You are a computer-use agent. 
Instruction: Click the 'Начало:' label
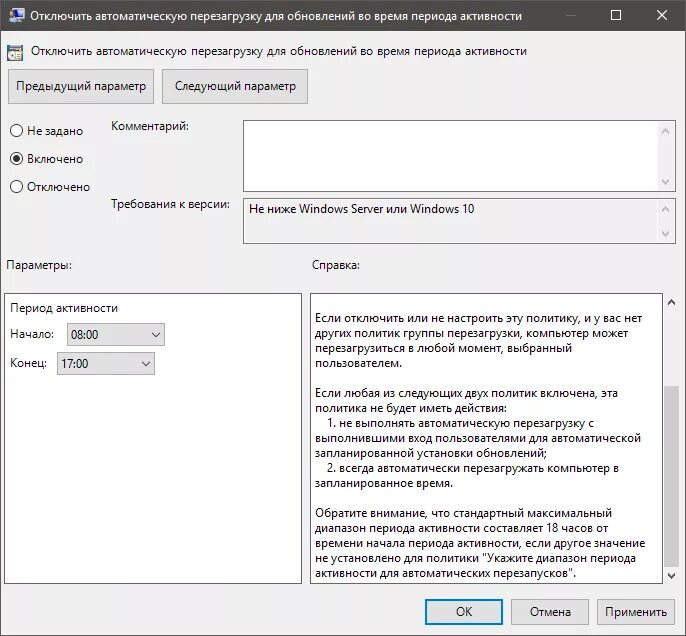click(x=32, y=334)
